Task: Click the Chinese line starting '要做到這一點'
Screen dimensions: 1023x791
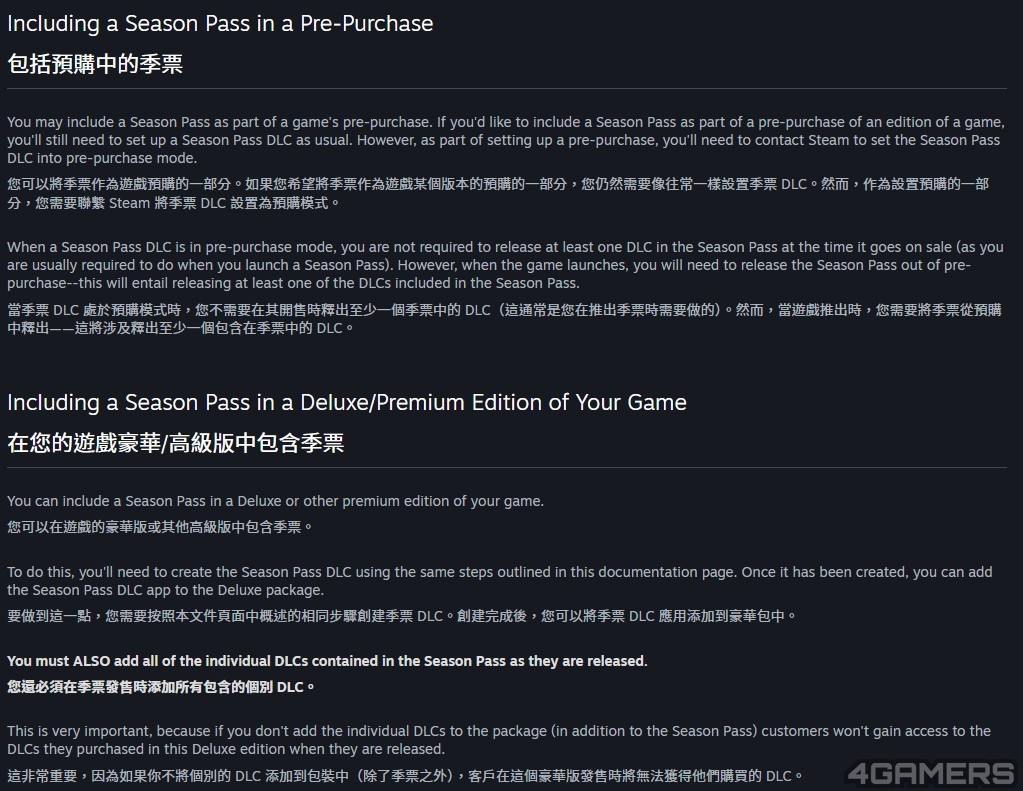Action: [402, 615]
